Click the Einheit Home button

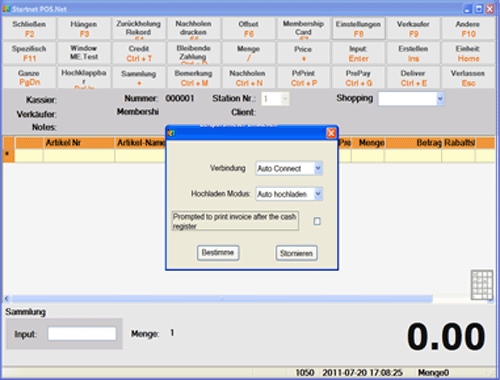(x=468, y=53)
